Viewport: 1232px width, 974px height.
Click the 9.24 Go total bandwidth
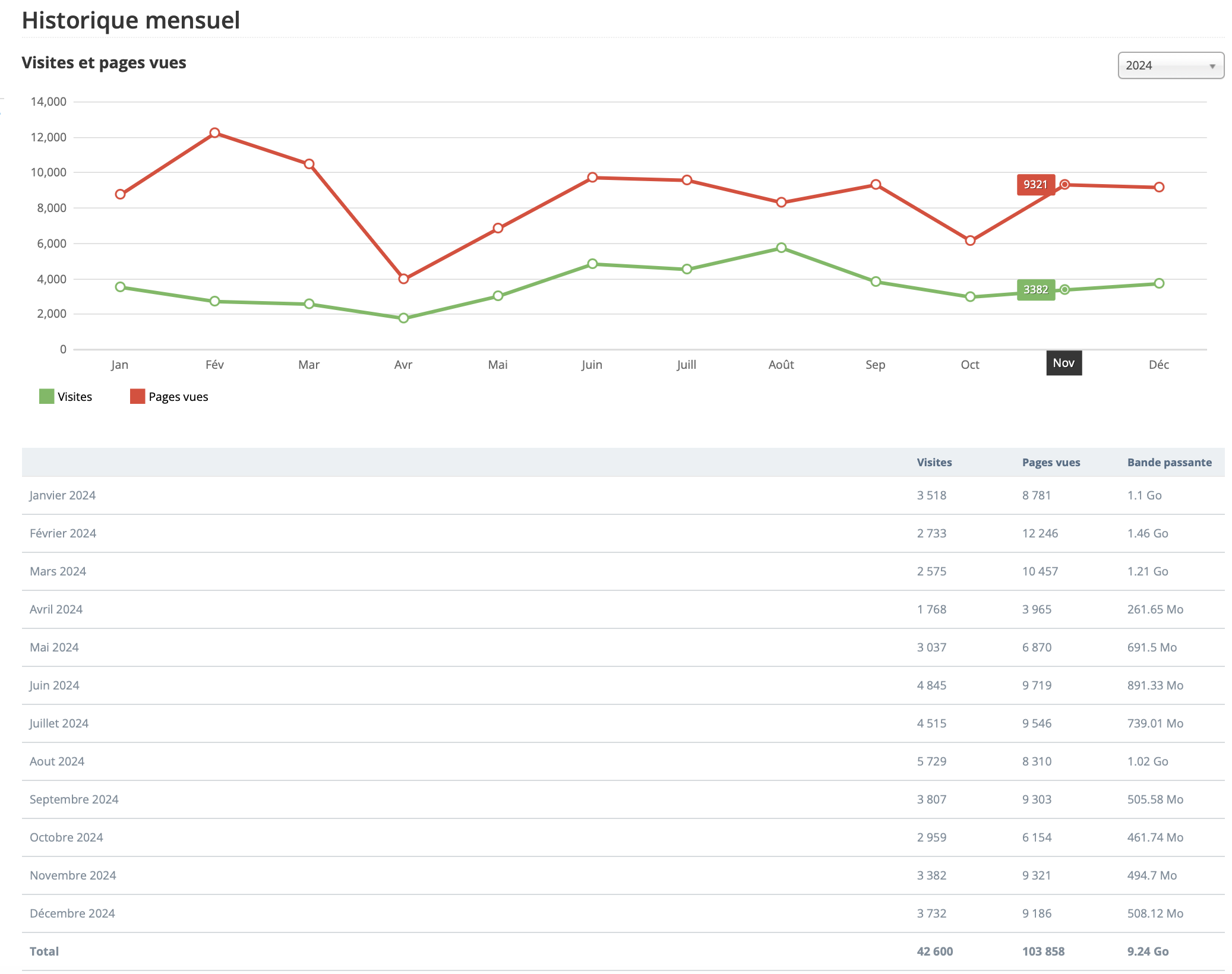point(1148,951)
